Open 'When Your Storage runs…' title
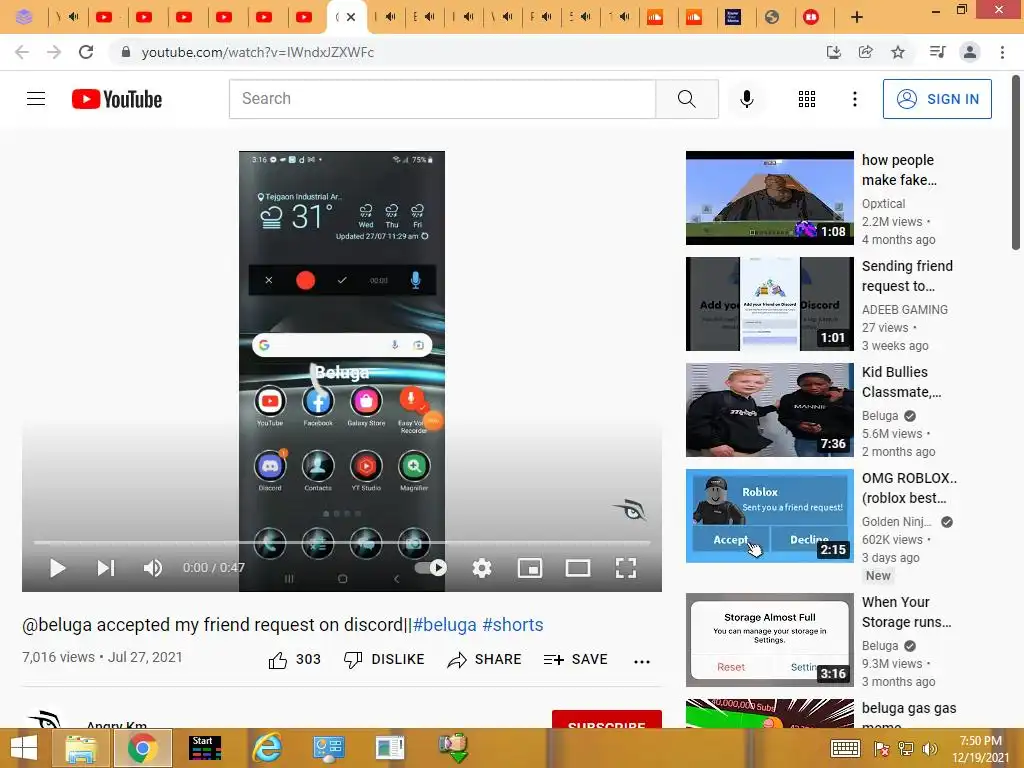The height and width of the screenshot is (768, 1024). (x=906, y=612)
